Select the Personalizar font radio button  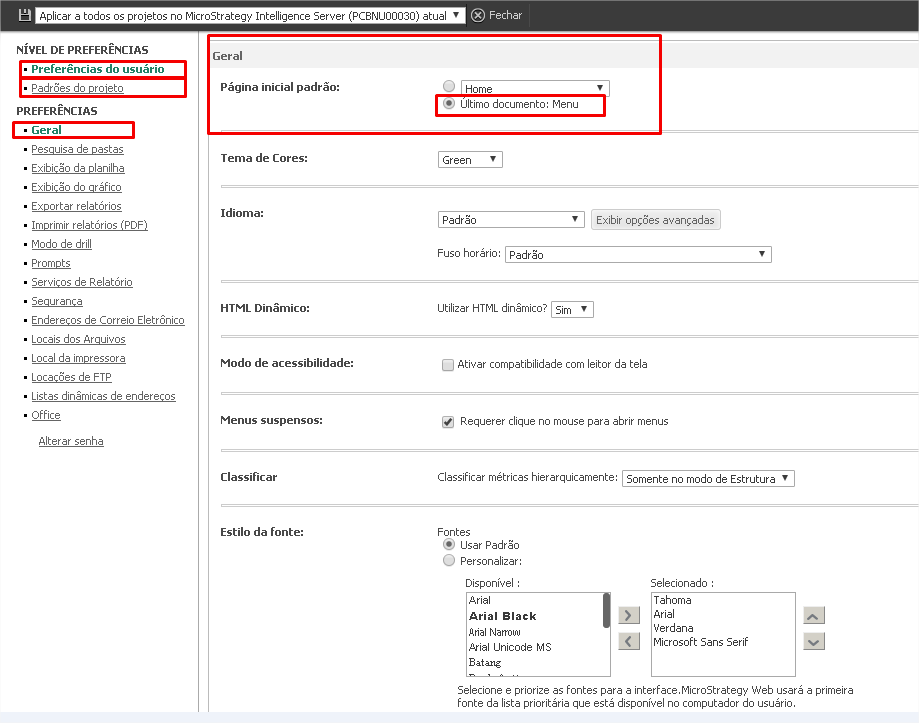coord(449,561)
